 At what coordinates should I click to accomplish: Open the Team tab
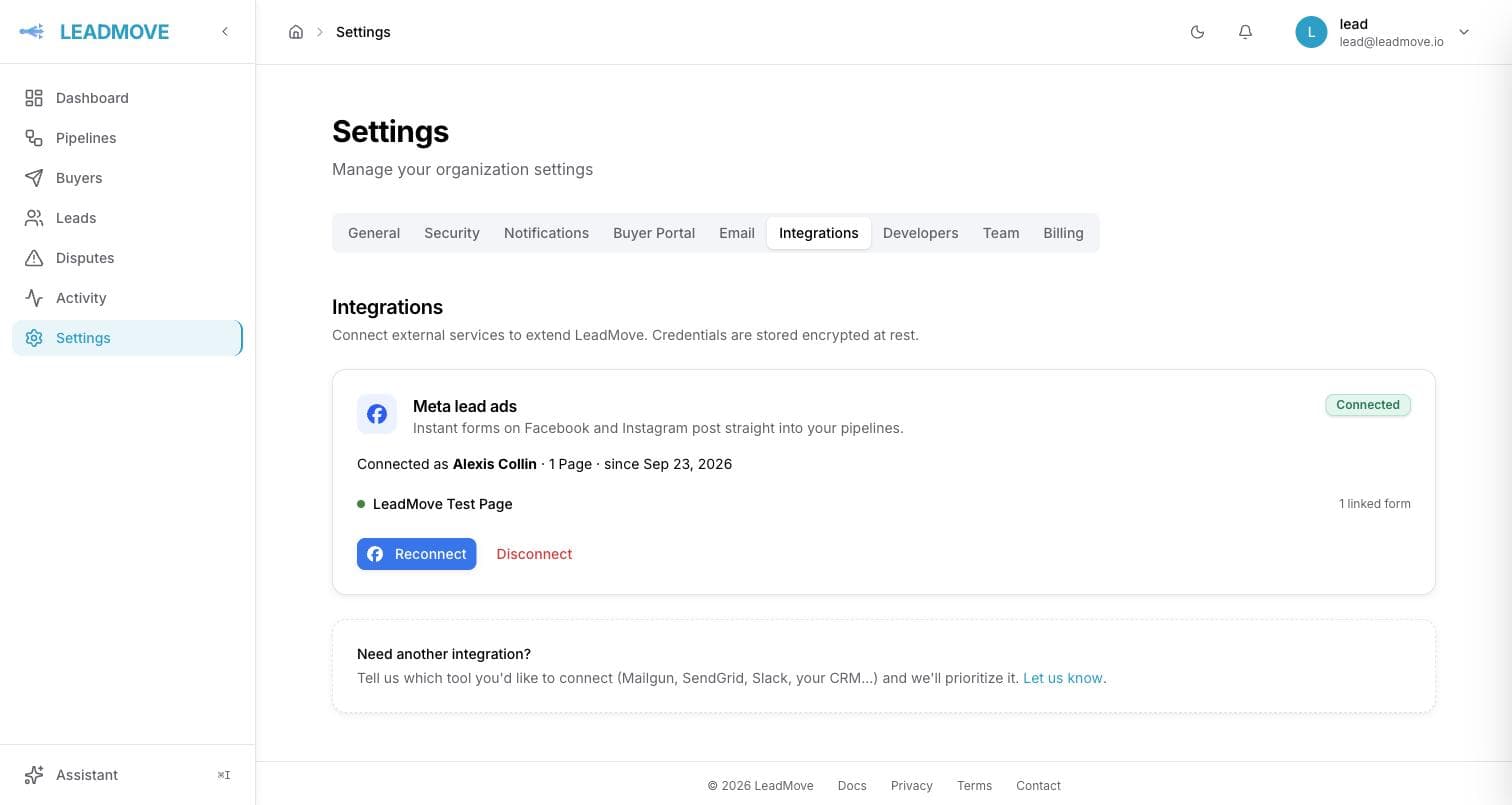click(x=1001, y=233)
